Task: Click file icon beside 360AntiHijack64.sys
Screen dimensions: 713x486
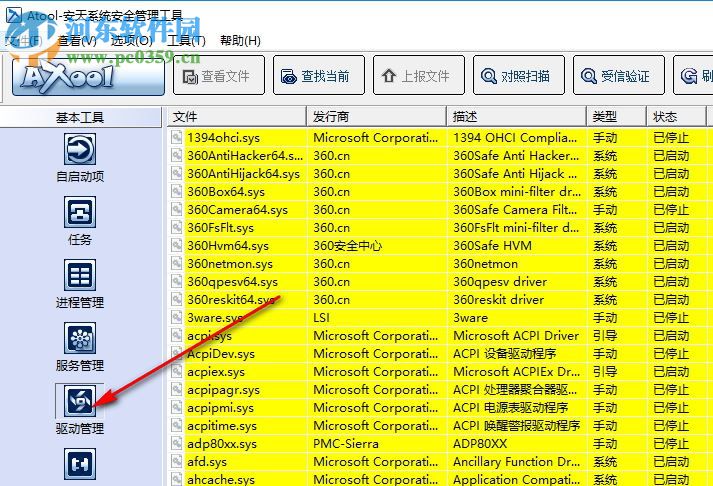Action: (177, 174)
